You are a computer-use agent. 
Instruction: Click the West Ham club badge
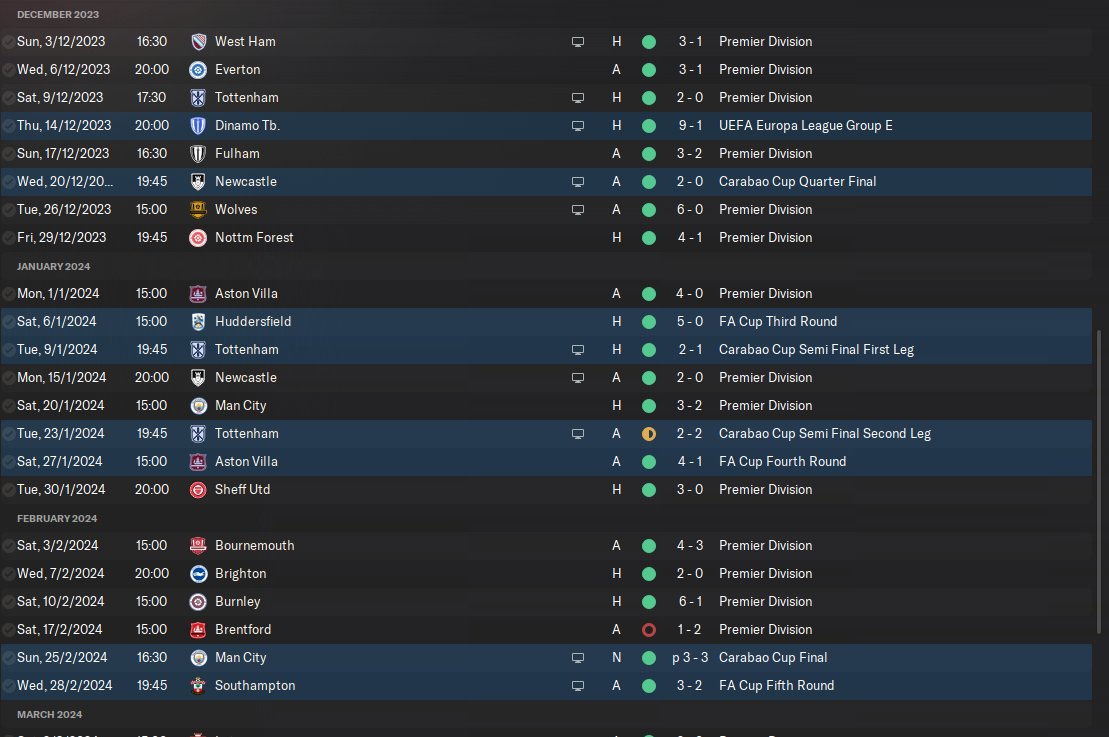[x=198, y=42]
